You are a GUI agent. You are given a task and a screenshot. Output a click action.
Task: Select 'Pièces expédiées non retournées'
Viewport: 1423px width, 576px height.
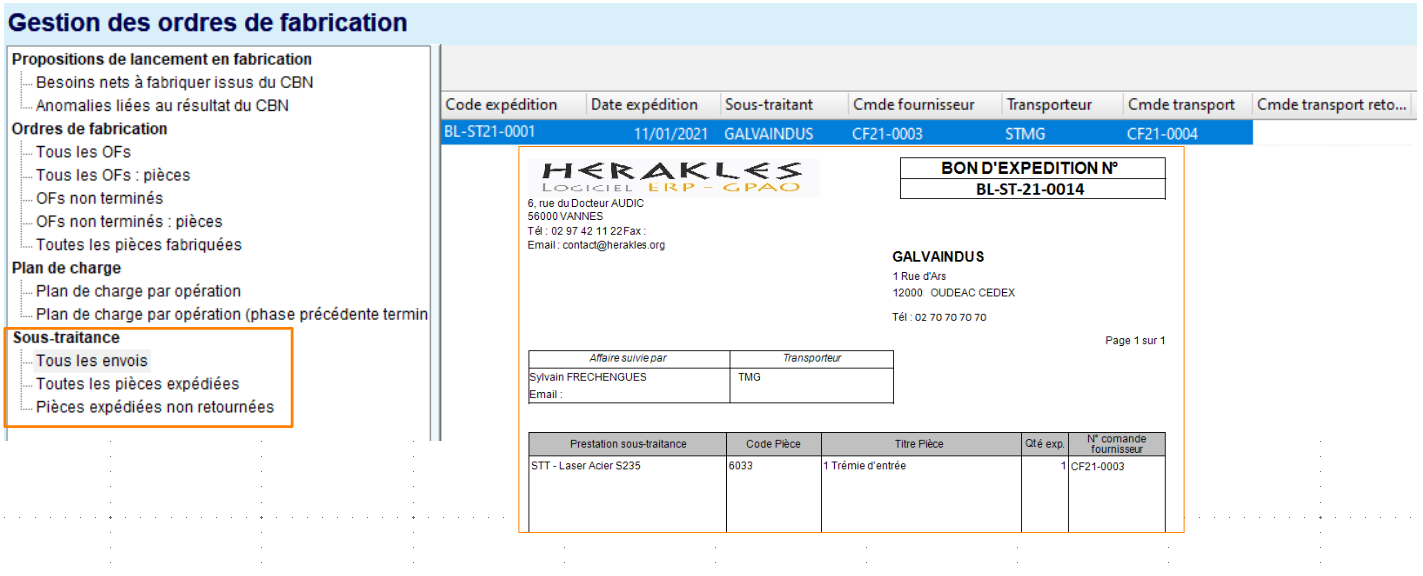click(154, 407)
